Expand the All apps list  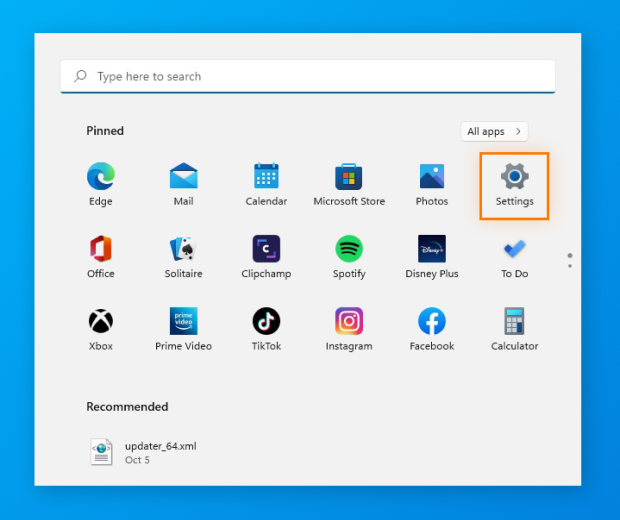point(494,132)
